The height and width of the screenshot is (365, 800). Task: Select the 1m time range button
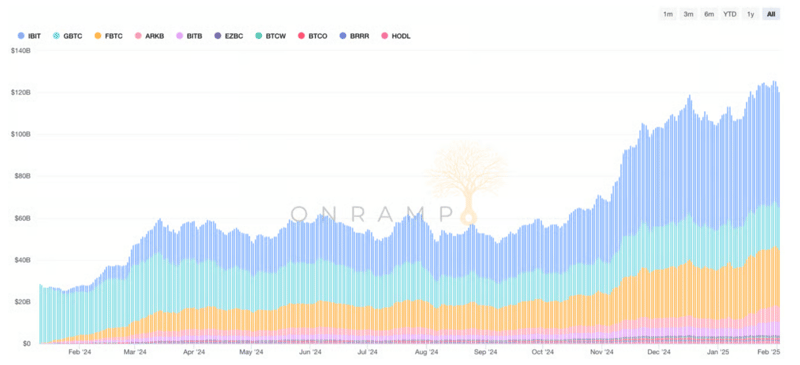coord(667,14)
